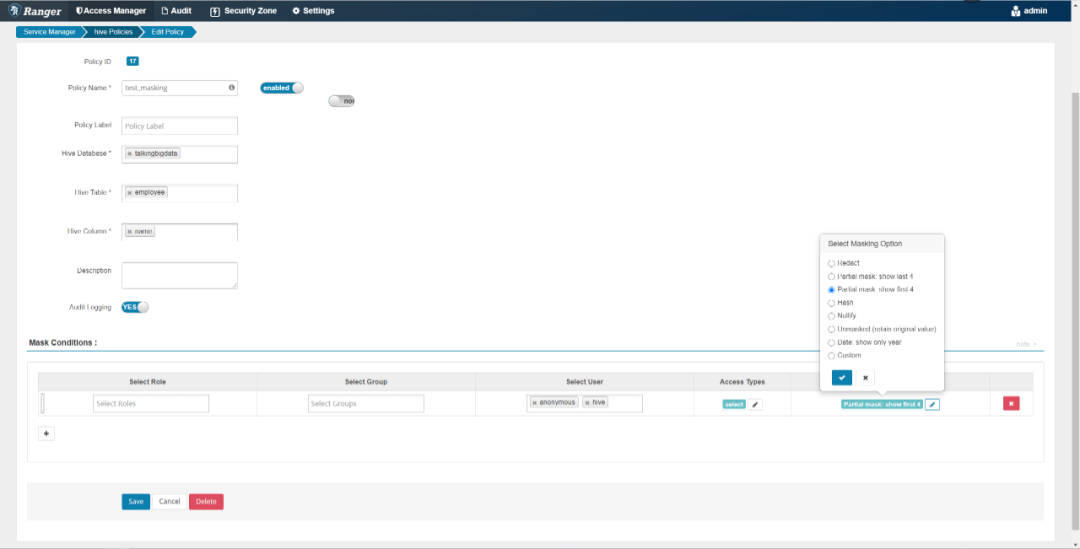Select Date: show only year option
This screenshot has height=549, width=1080.
click(x=831, y=342)
